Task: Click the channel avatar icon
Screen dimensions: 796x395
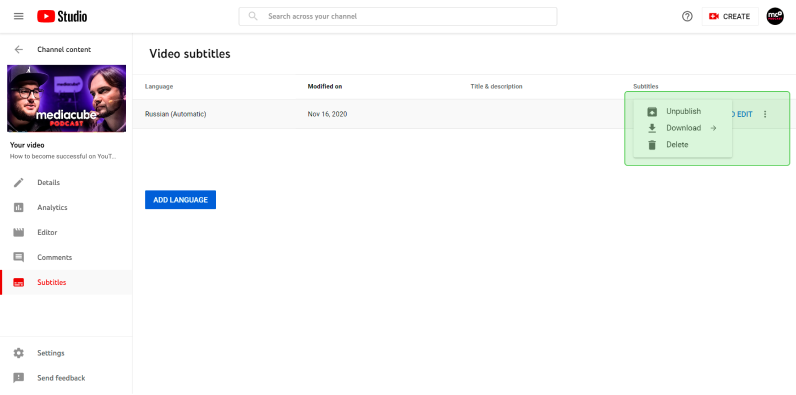Action: 775,16
